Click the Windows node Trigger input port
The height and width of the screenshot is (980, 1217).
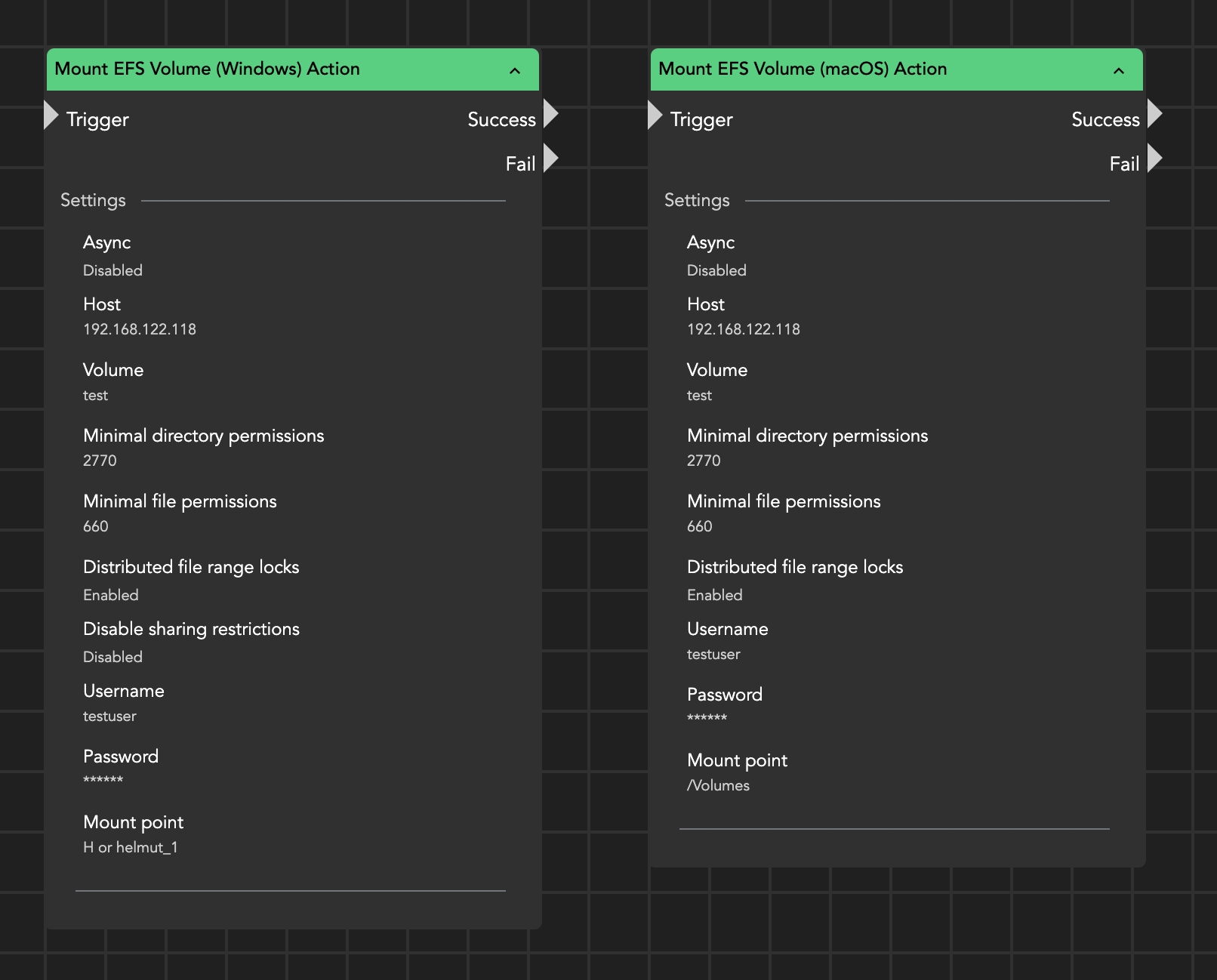coord(51,116)
